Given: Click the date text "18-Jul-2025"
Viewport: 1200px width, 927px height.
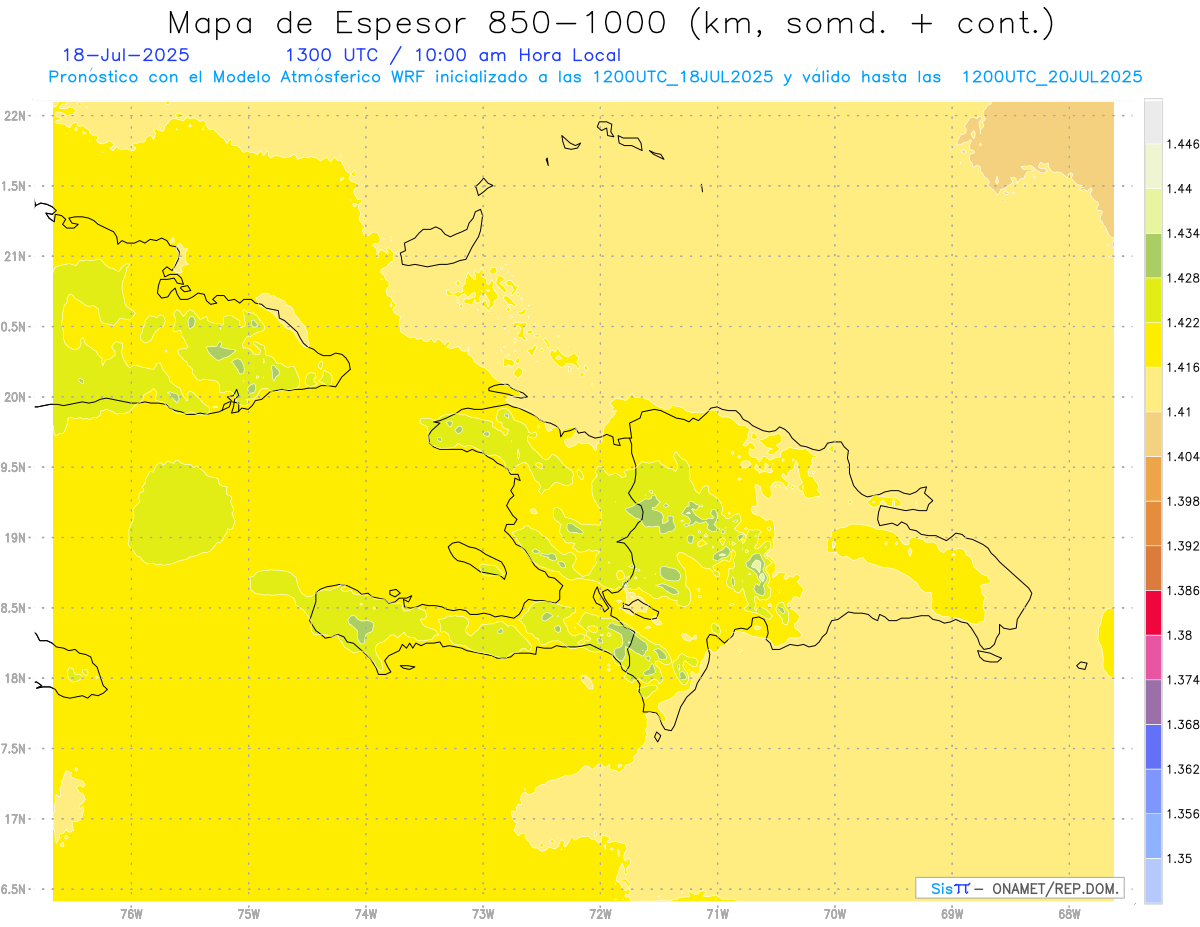Looking at the screenshot, I should [x=125, y=55].
